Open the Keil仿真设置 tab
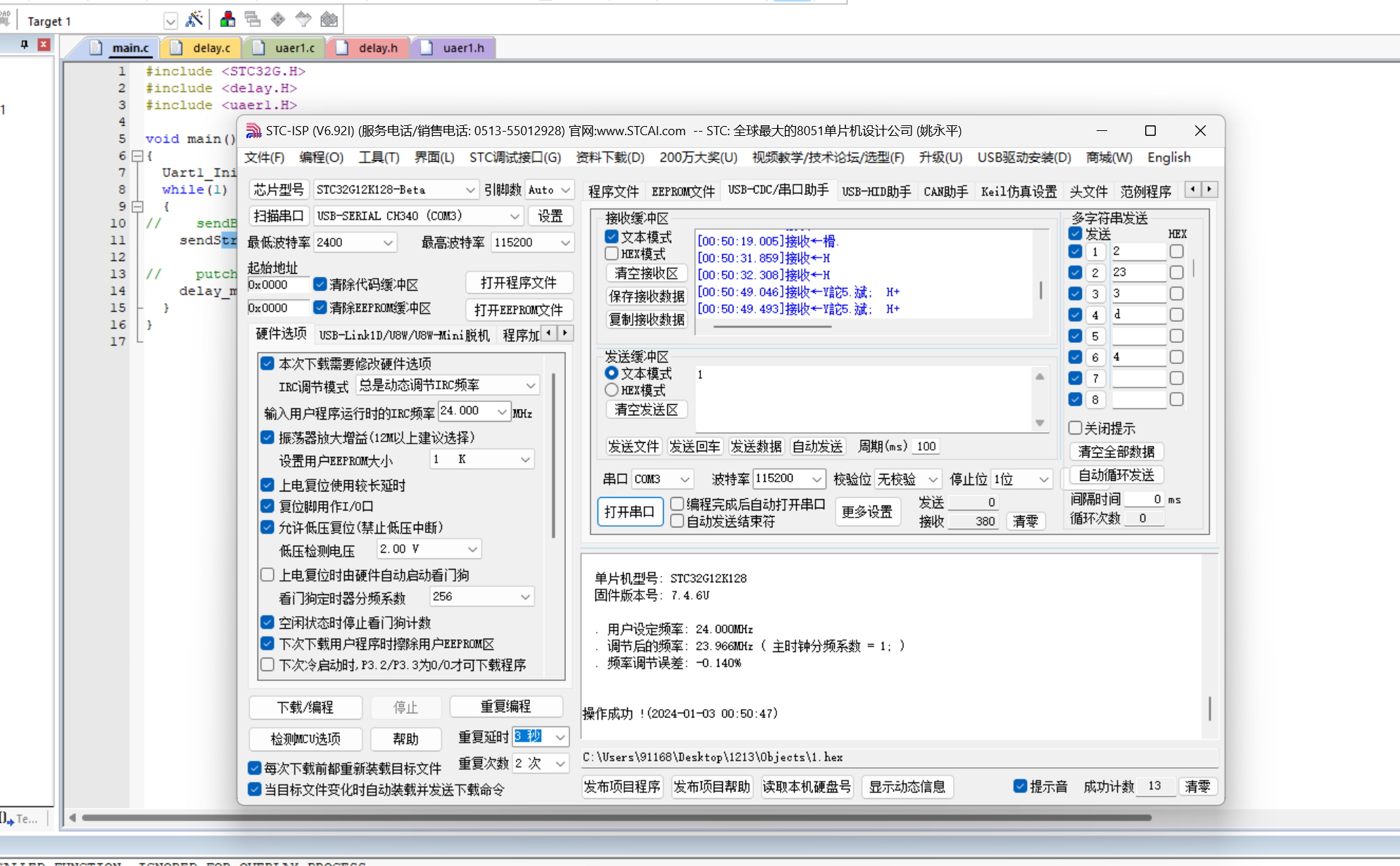The height and width of the screenshot is (866, 1400). tap(1019, 192)
